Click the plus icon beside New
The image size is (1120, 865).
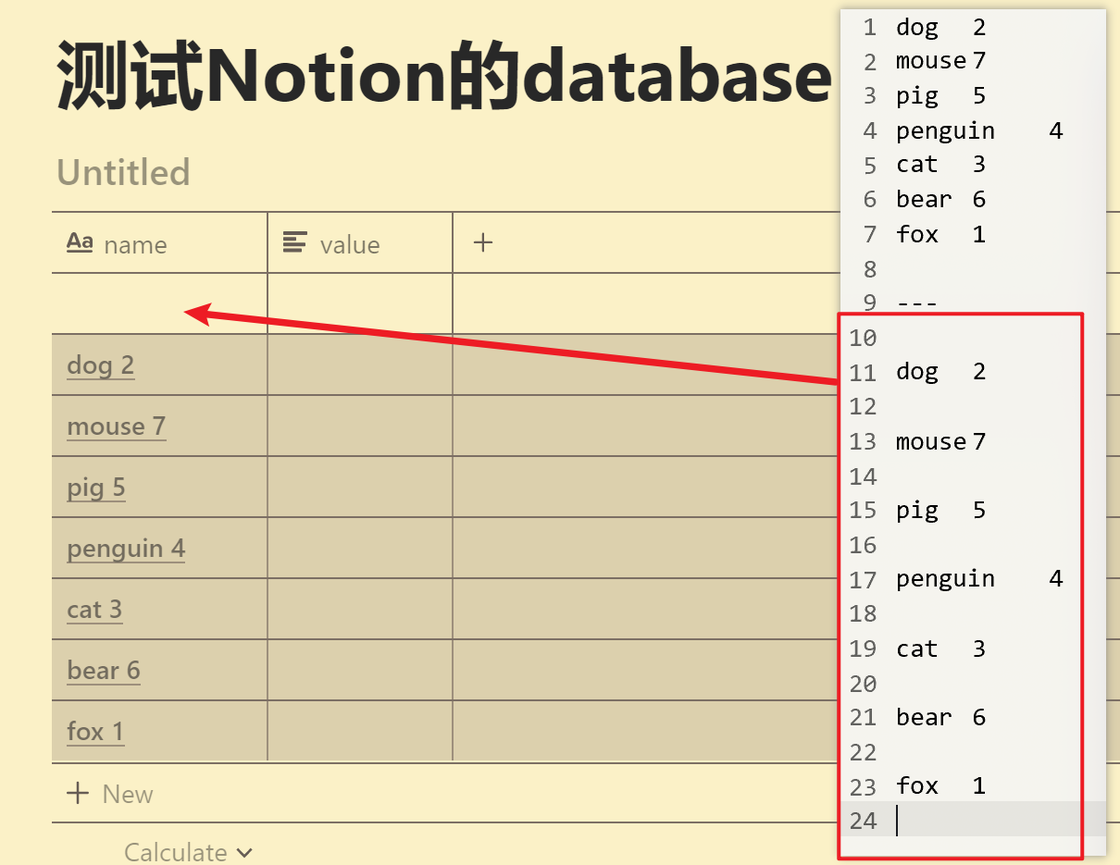coord(78,793)
